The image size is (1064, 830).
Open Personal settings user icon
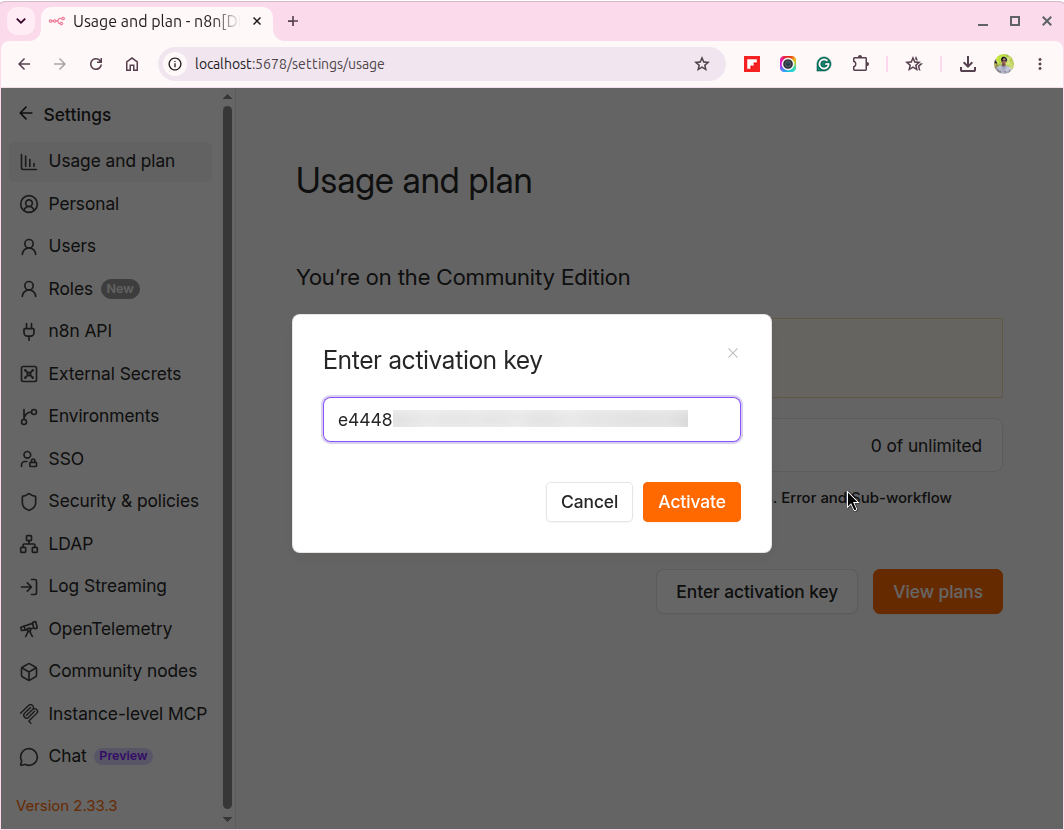(x=28, y=204)
